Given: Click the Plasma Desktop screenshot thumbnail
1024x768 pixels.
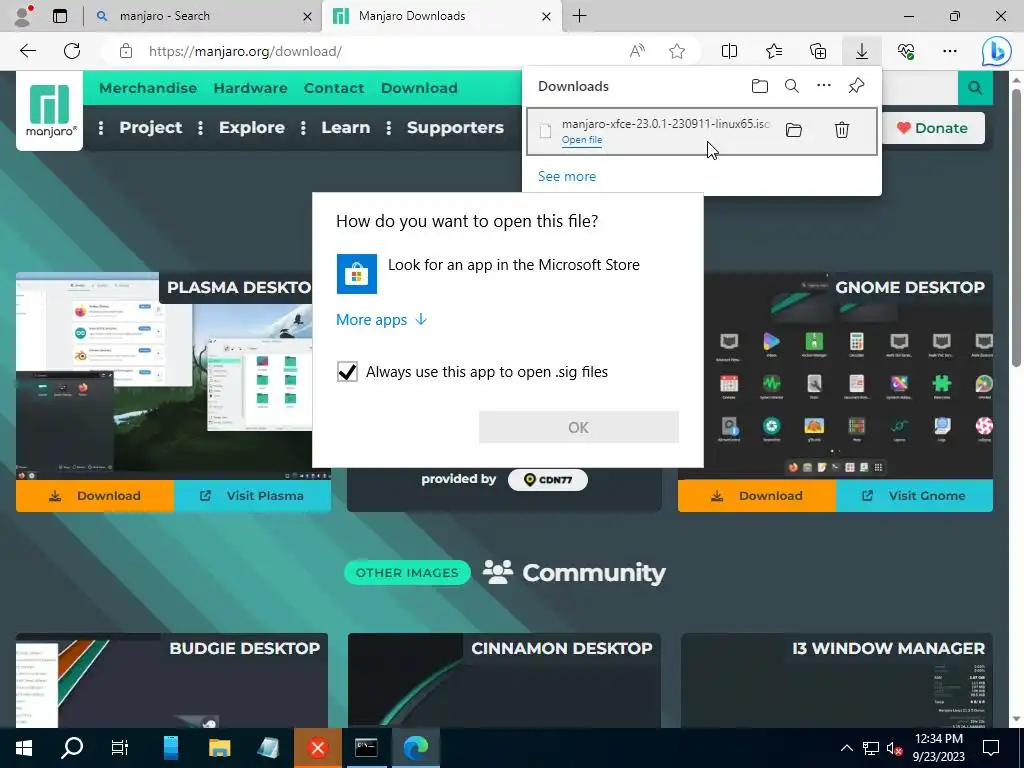Looking at the screenshot, I should (163, 376).
